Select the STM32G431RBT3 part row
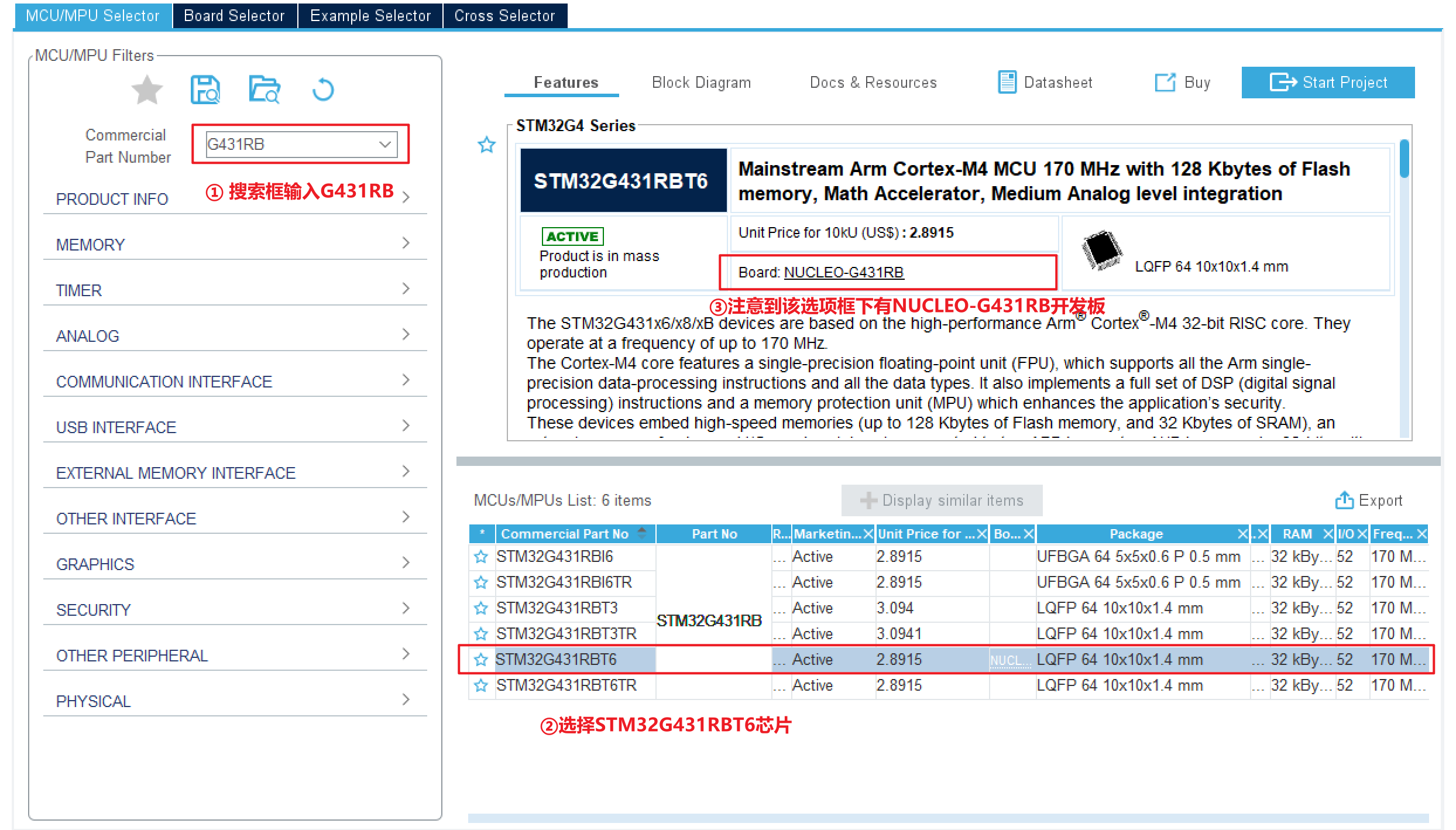Screen dimensions: 1456x830 tap(948, 608)
